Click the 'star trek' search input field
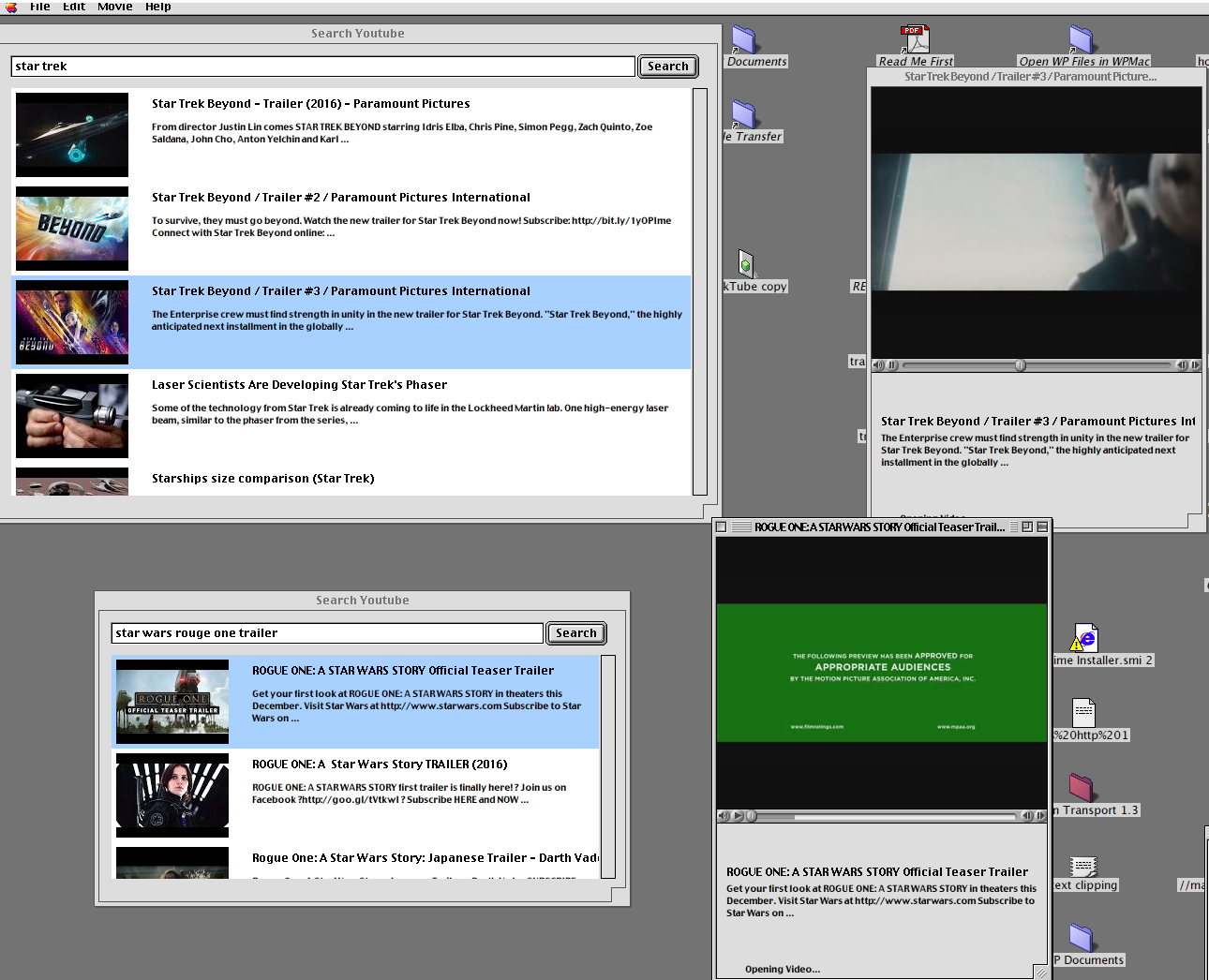The width and height of the screenshot is (1209, 980). click(323, 67)
